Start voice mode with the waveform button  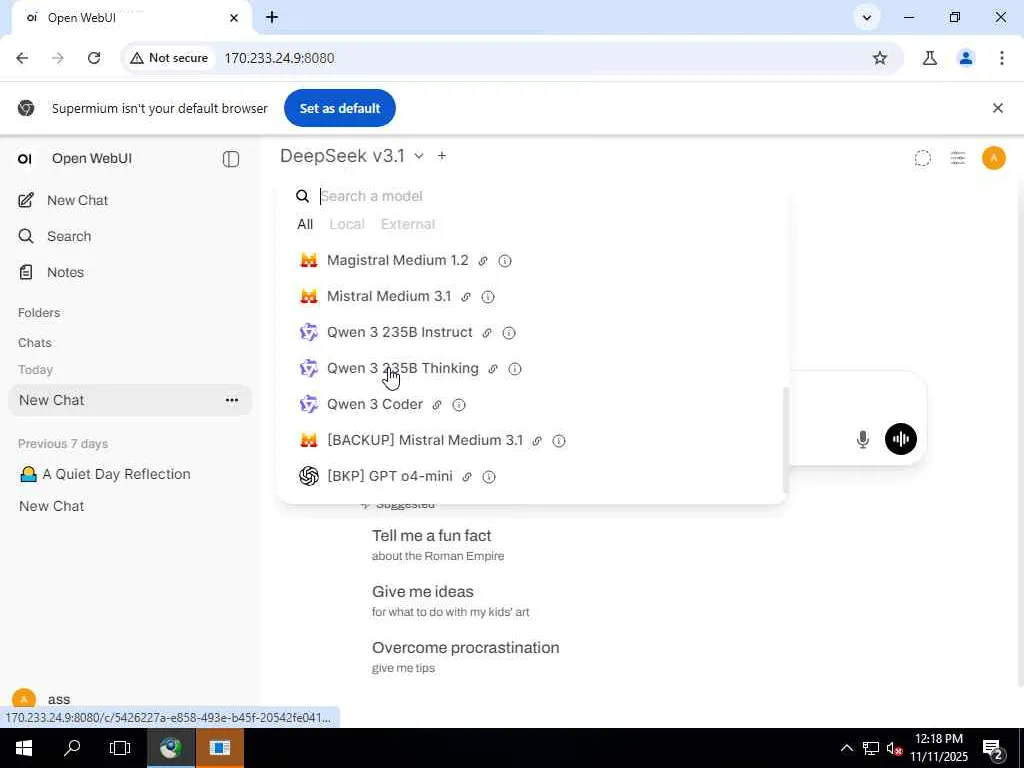901,439
